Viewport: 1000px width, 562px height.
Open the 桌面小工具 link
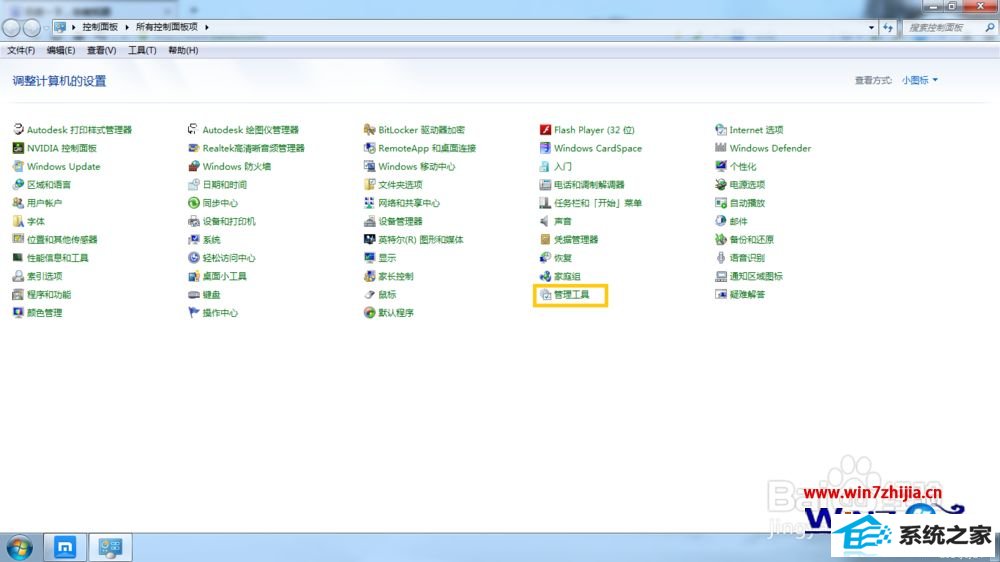click(224, 276)
